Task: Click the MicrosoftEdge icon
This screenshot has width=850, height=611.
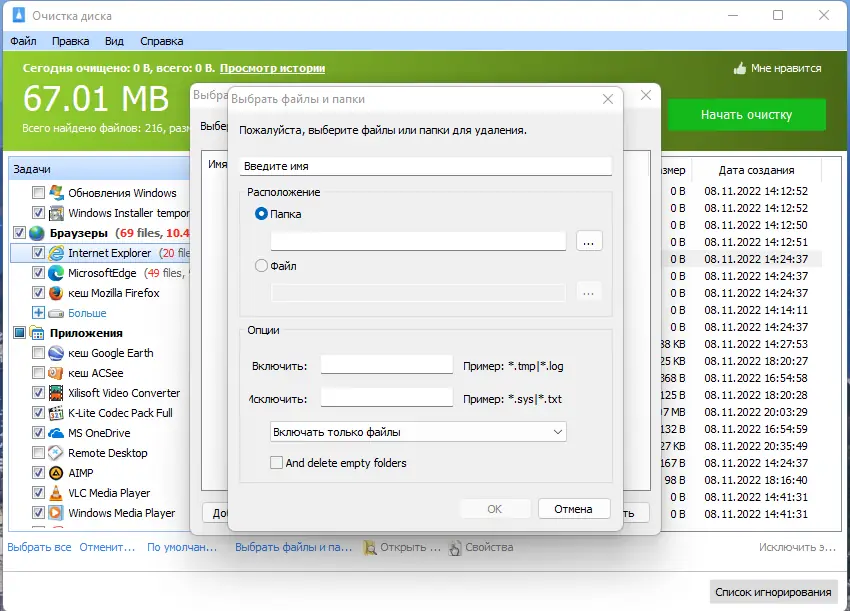Action: click(56, 273)
